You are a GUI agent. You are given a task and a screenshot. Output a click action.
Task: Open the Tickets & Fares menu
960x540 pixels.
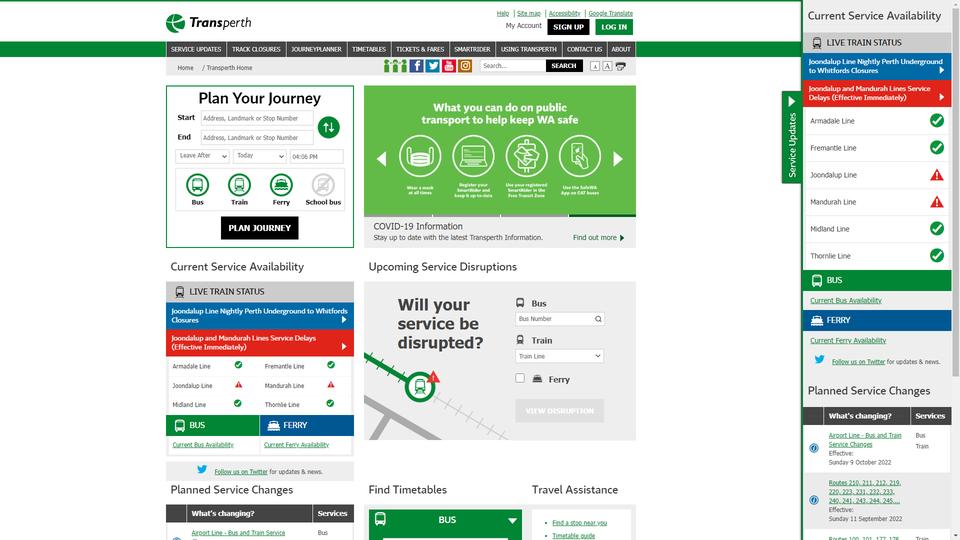(420, 50)
